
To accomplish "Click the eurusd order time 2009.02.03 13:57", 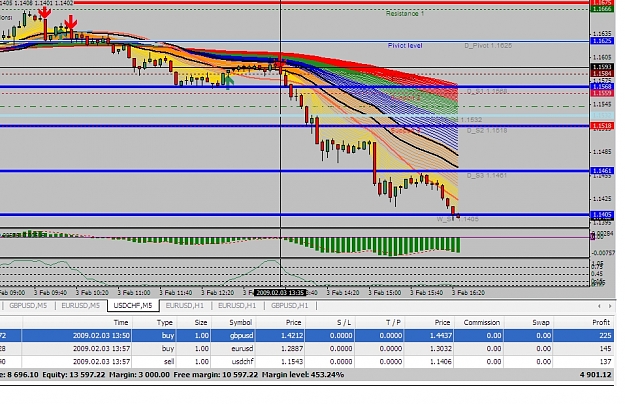I will coord(101,349).
